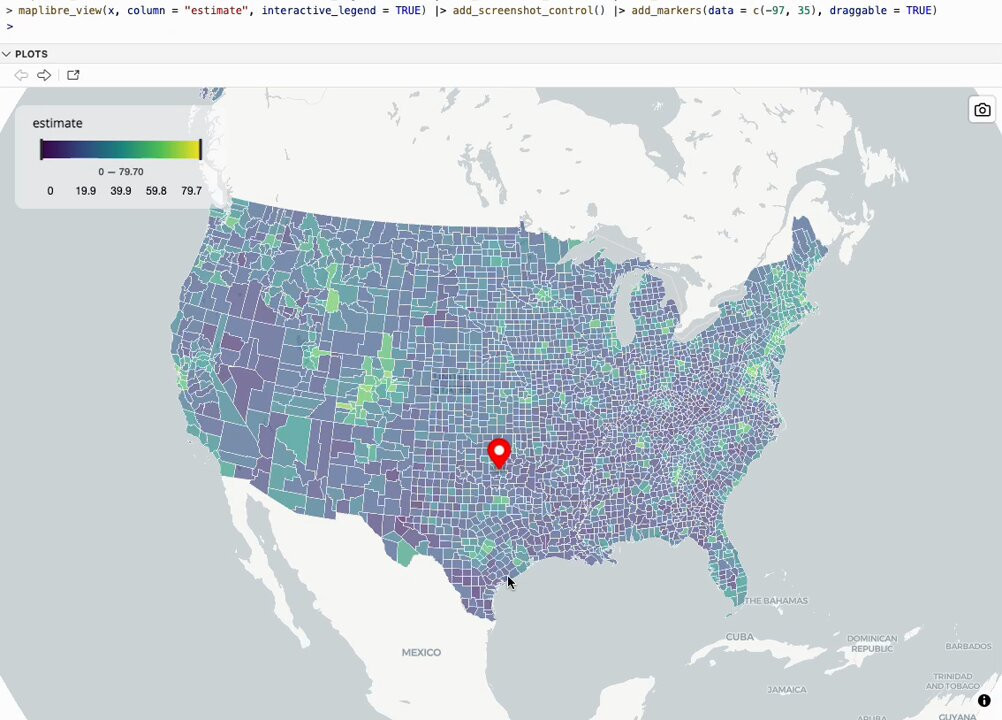The width and height of the screenshot is (1002, 720).
Task: Click the red map marker pin
Action: point(499,453)
